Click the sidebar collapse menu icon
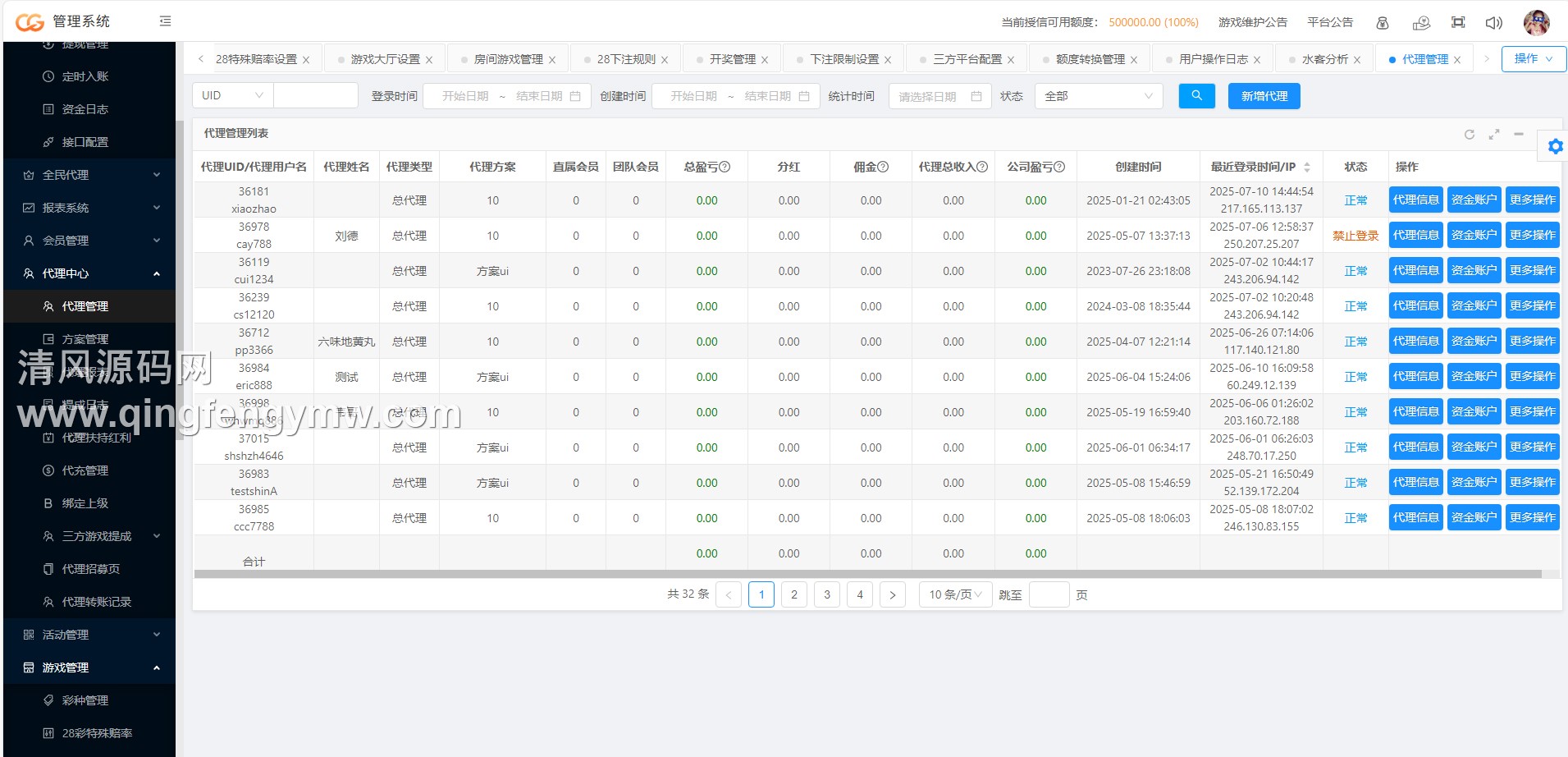This screenshot has width=1568, height=757. pyautogui.click(x=165, y=21)
